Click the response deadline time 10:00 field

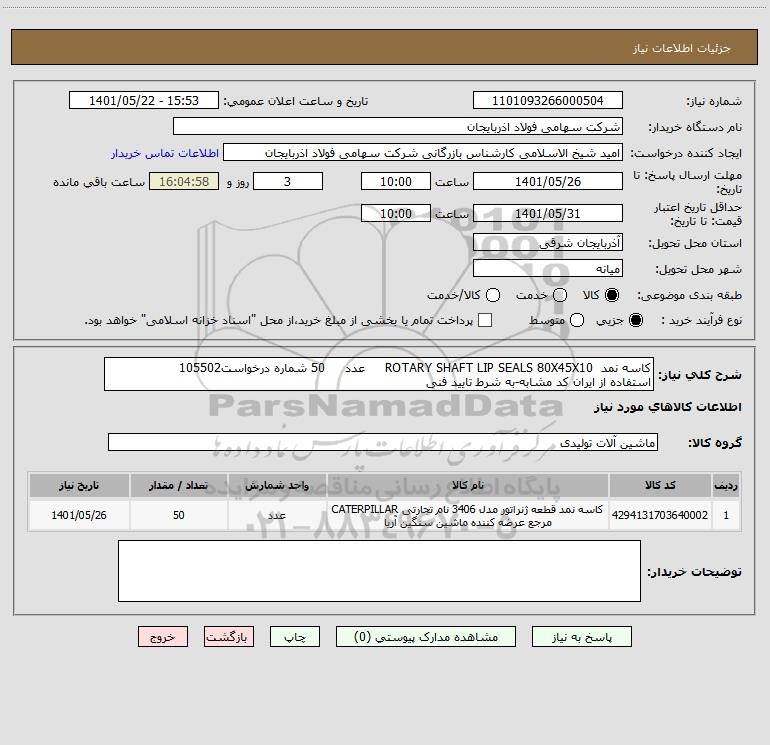coord(396,181)
